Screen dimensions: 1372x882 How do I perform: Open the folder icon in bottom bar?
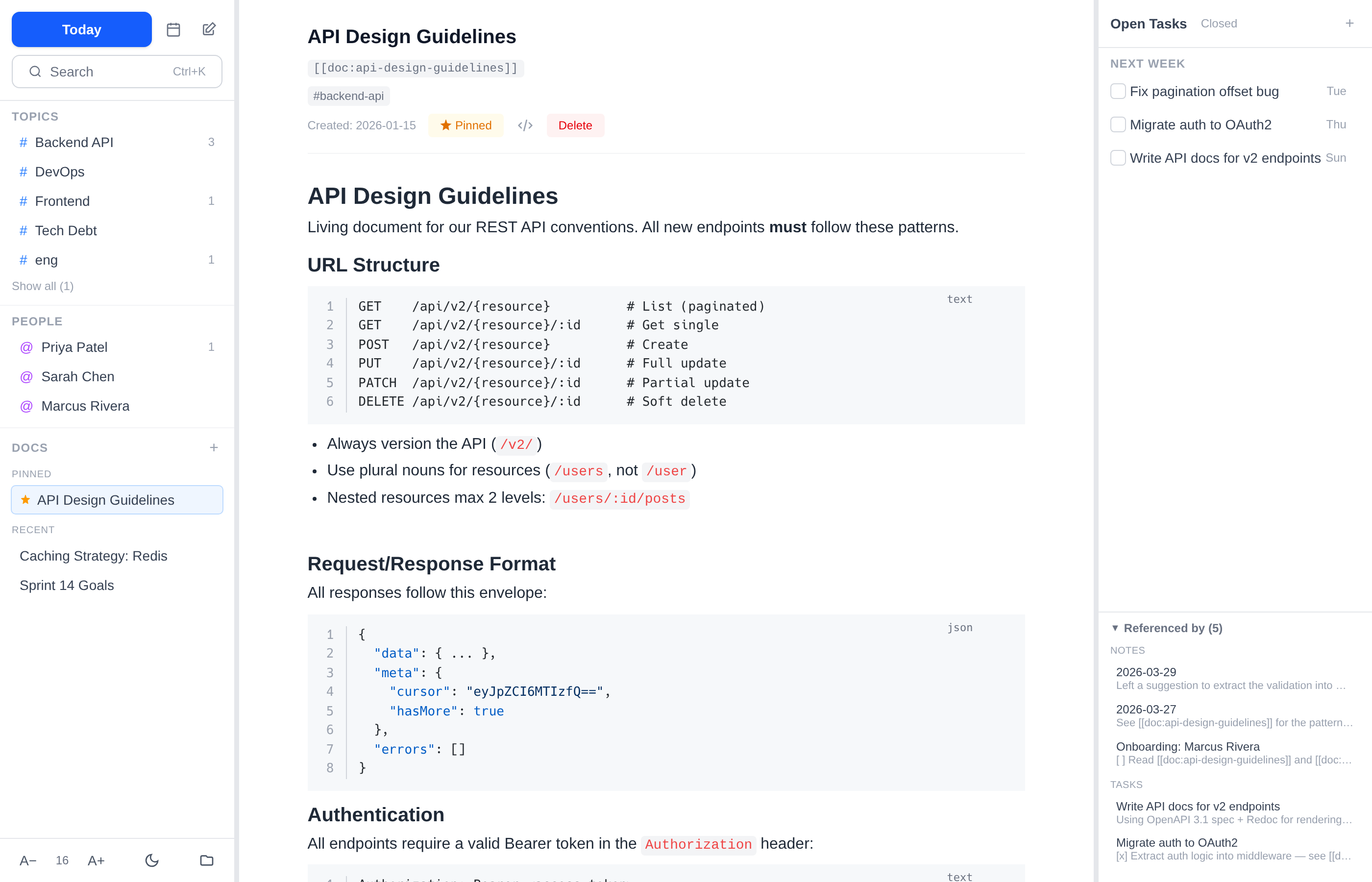click(207, 860)
